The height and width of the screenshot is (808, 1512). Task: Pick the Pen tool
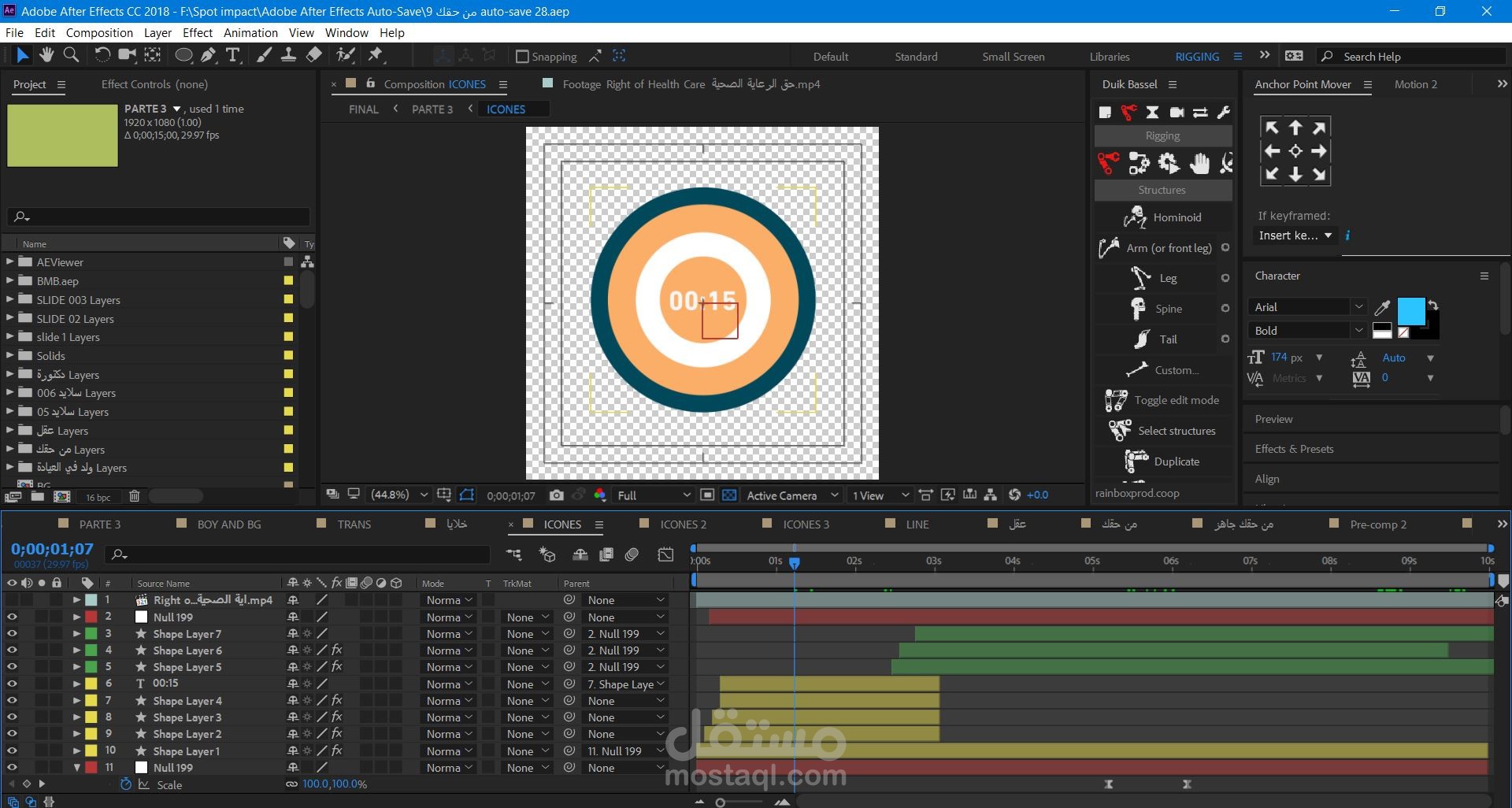[x=208, y=55]
